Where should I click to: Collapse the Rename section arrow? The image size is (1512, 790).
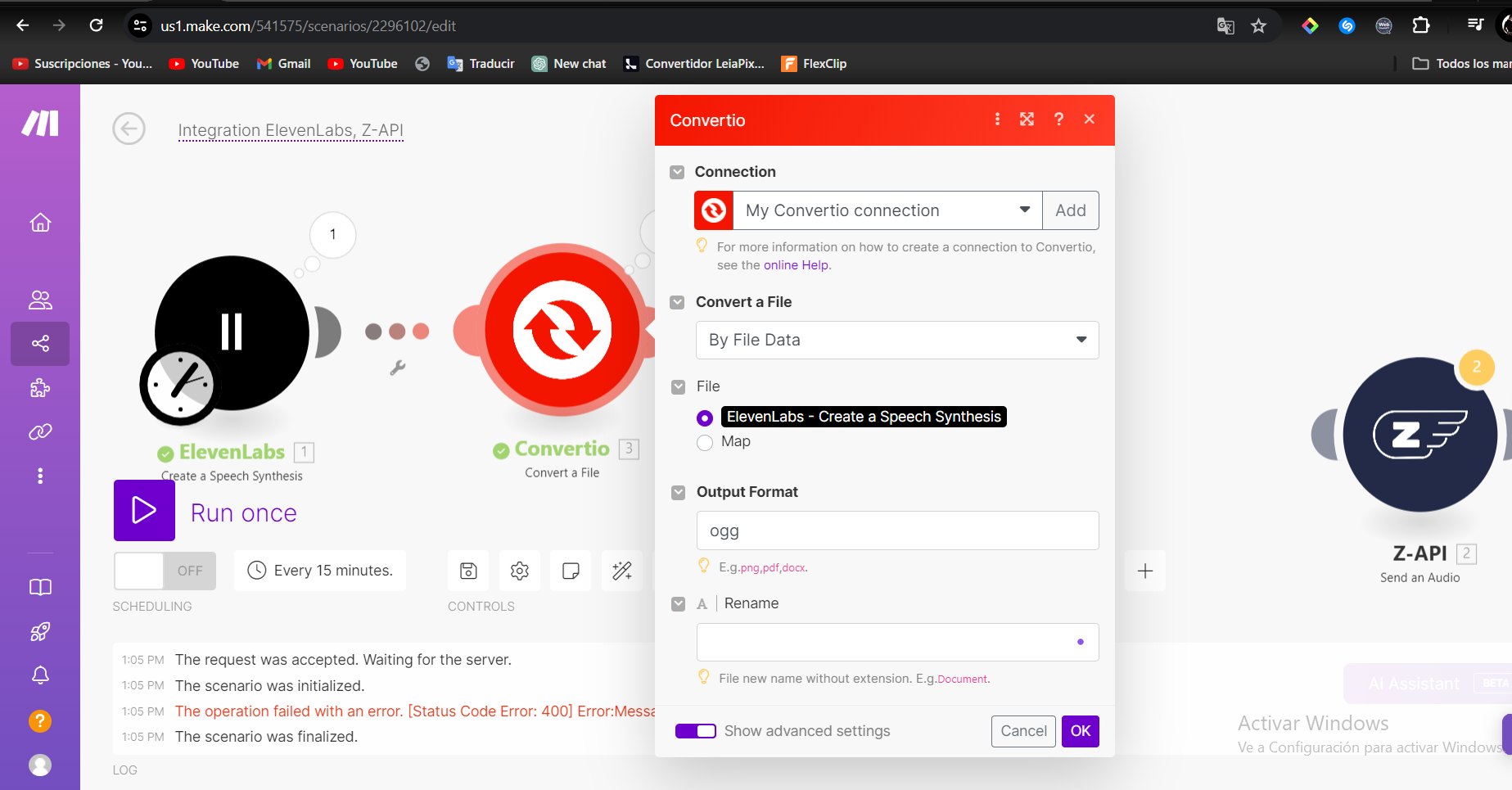tap(678, 603)
